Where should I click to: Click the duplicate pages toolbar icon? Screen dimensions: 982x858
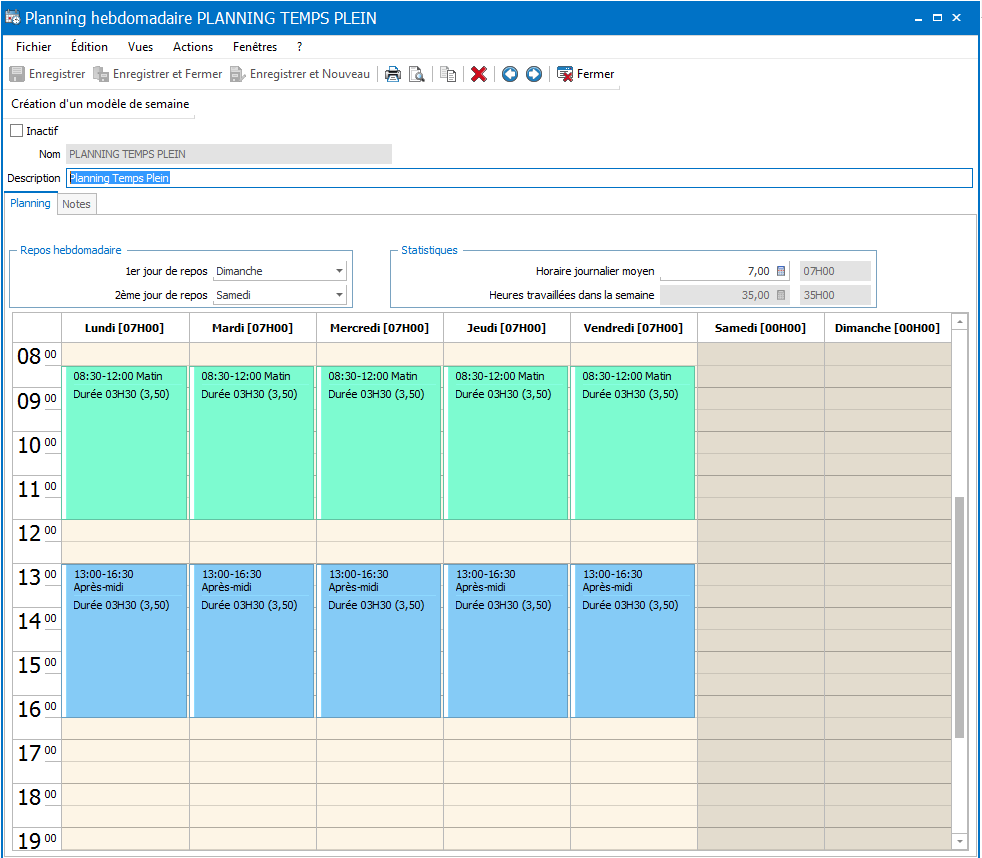point(448,74)
